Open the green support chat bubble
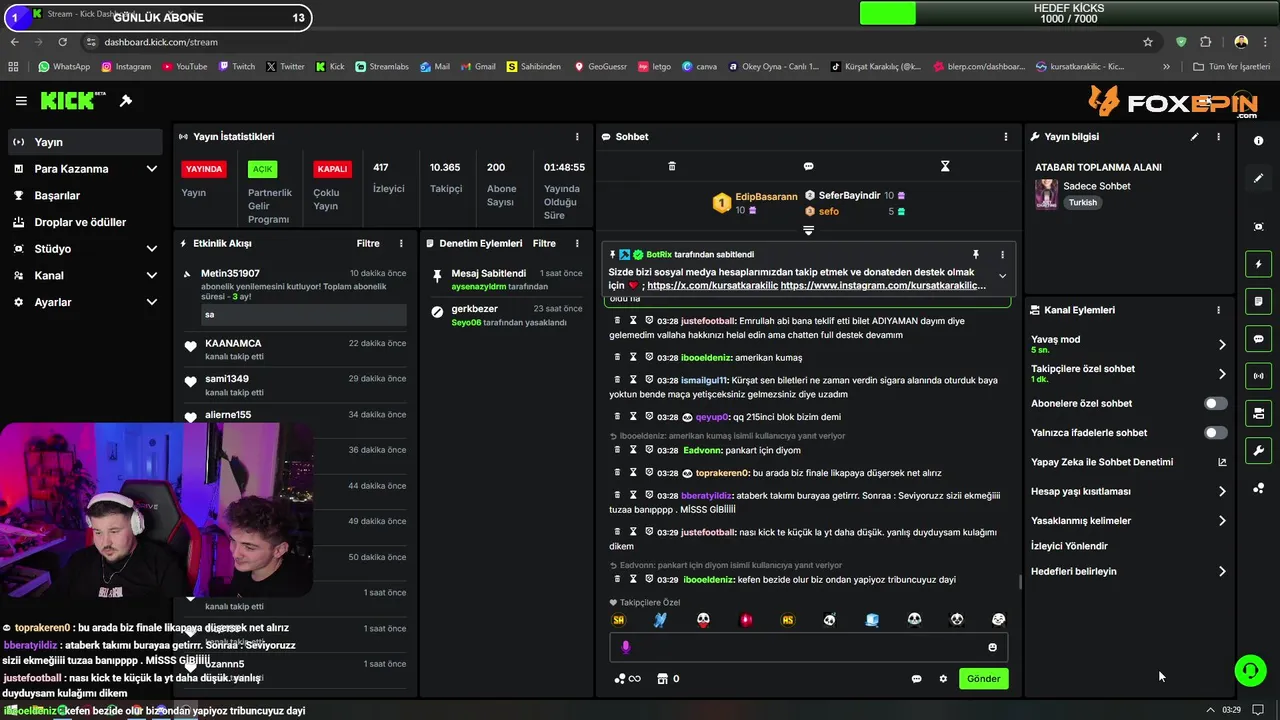The width and height of the screenshot is (1280, 720). (1250, 670)
